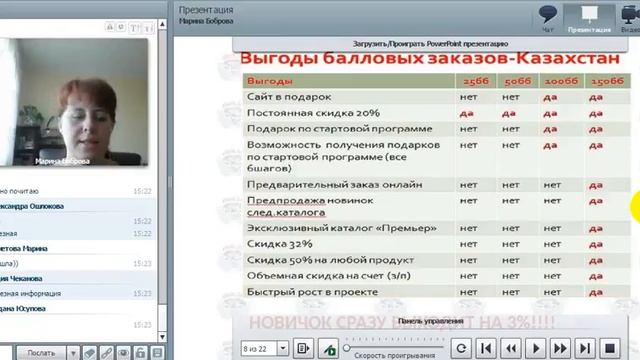Click the green annotation icon in control panel
This screenshot has width=640, height=360.
click(x=329, y=349)
